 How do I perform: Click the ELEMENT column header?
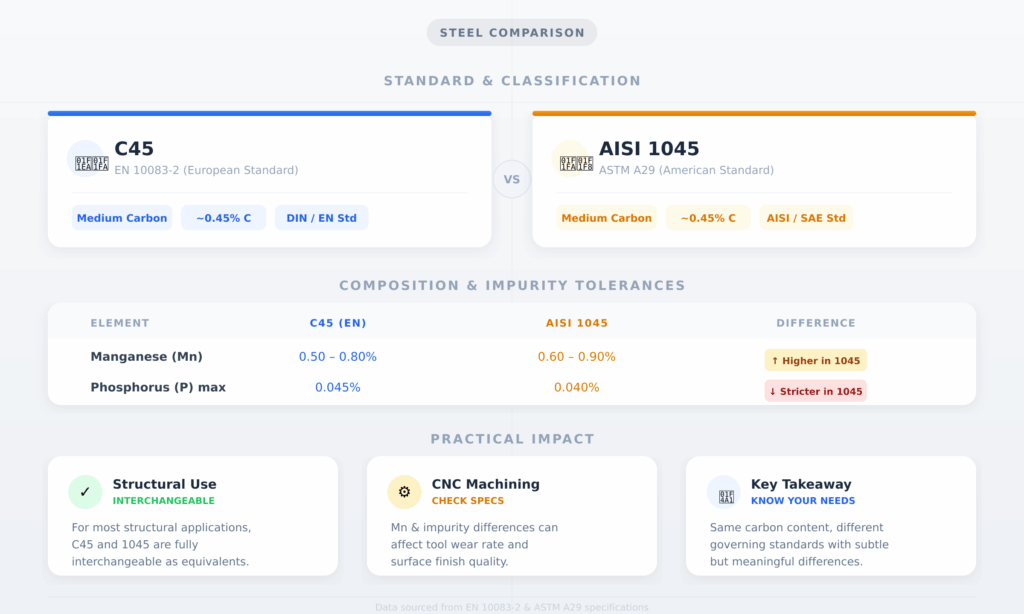120,323
